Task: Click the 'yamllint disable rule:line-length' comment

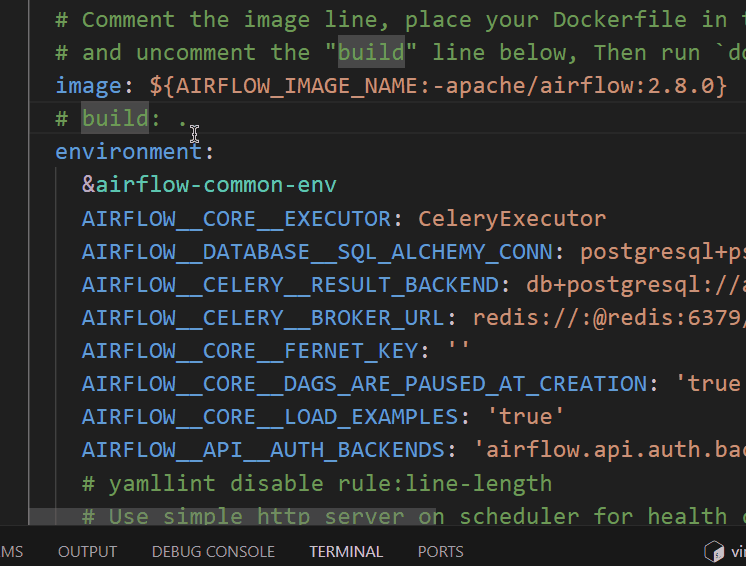Action: tap(317, 483)
